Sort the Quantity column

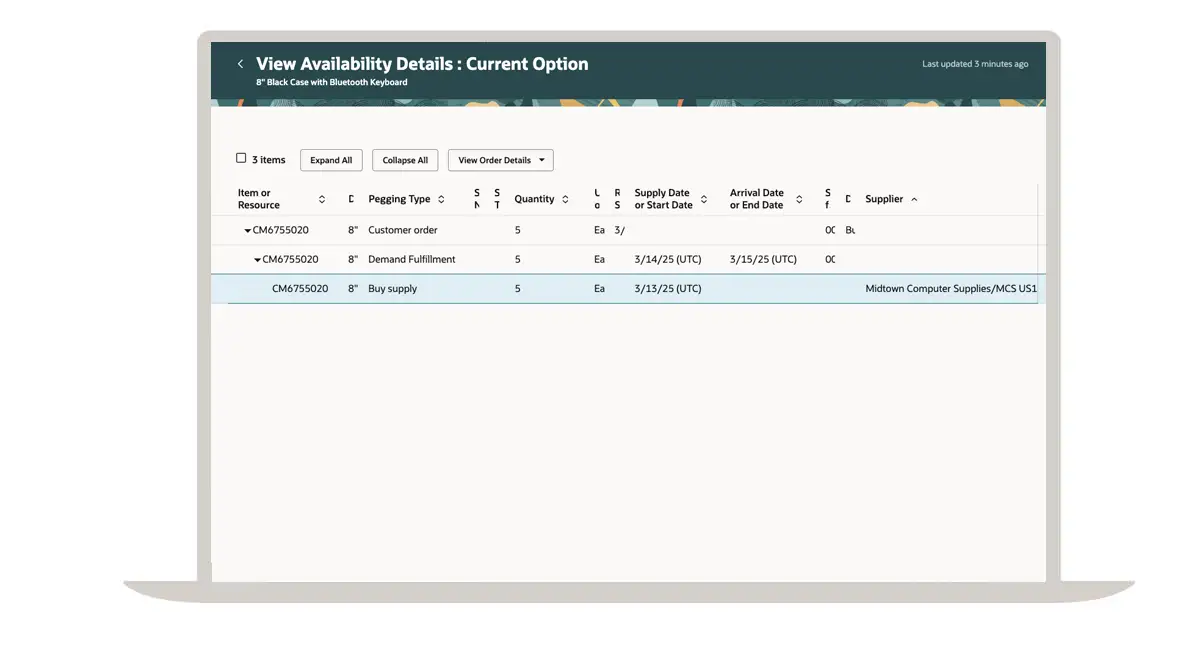click(565, 199)
